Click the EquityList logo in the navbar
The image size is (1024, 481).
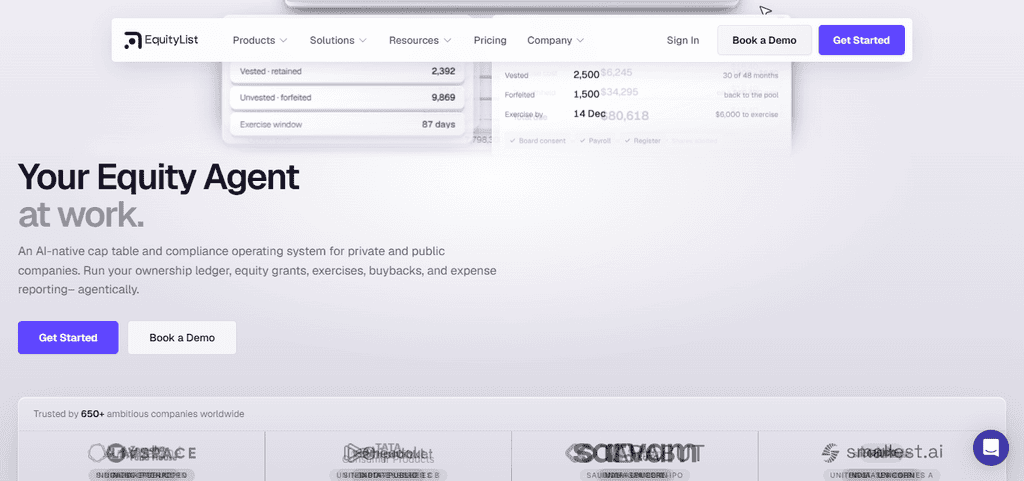(x=161, y=40)
